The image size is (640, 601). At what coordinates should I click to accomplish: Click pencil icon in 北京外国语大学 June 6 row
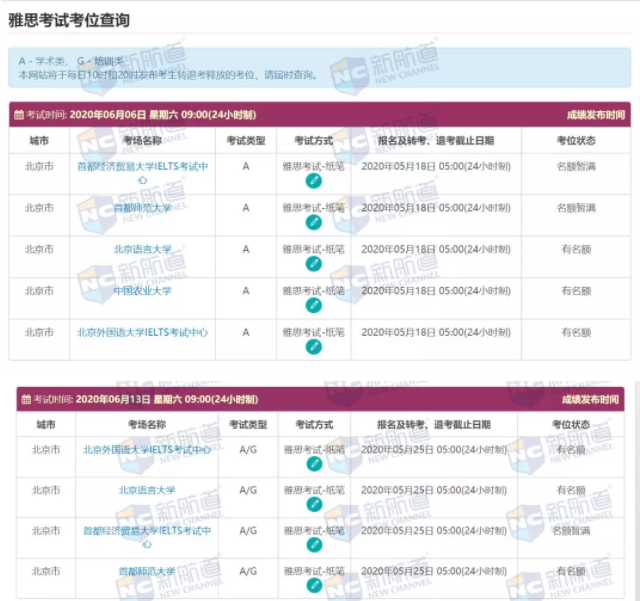[313, 347]
